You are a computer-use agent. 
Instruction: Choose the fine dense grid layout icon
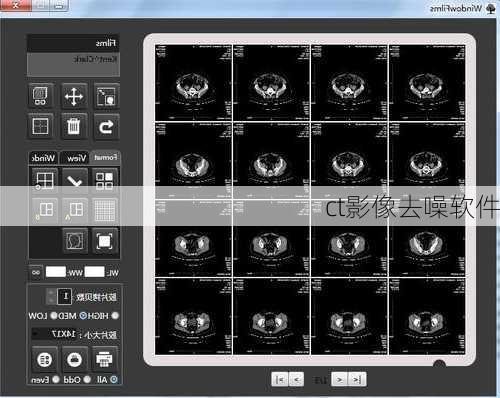click(x=104, y=210)
